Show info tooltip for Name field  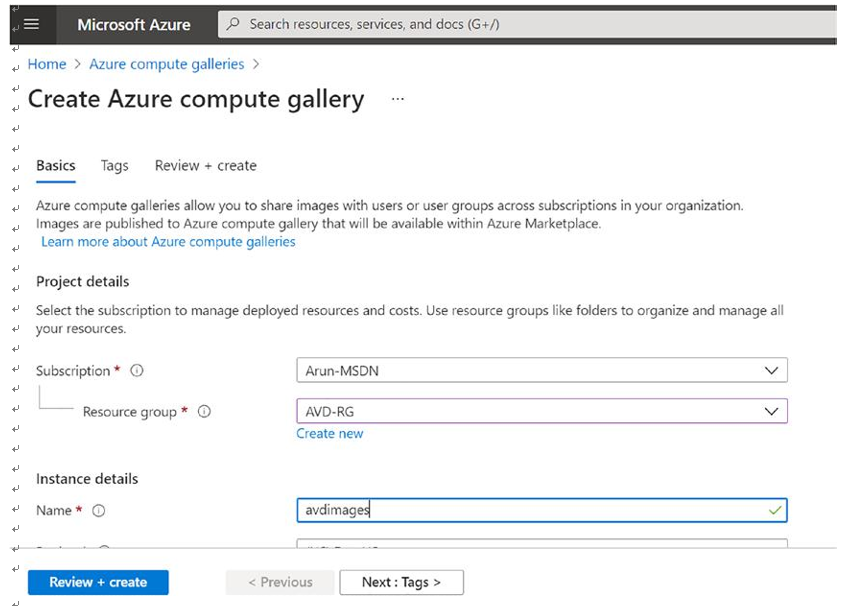point(99,510)
